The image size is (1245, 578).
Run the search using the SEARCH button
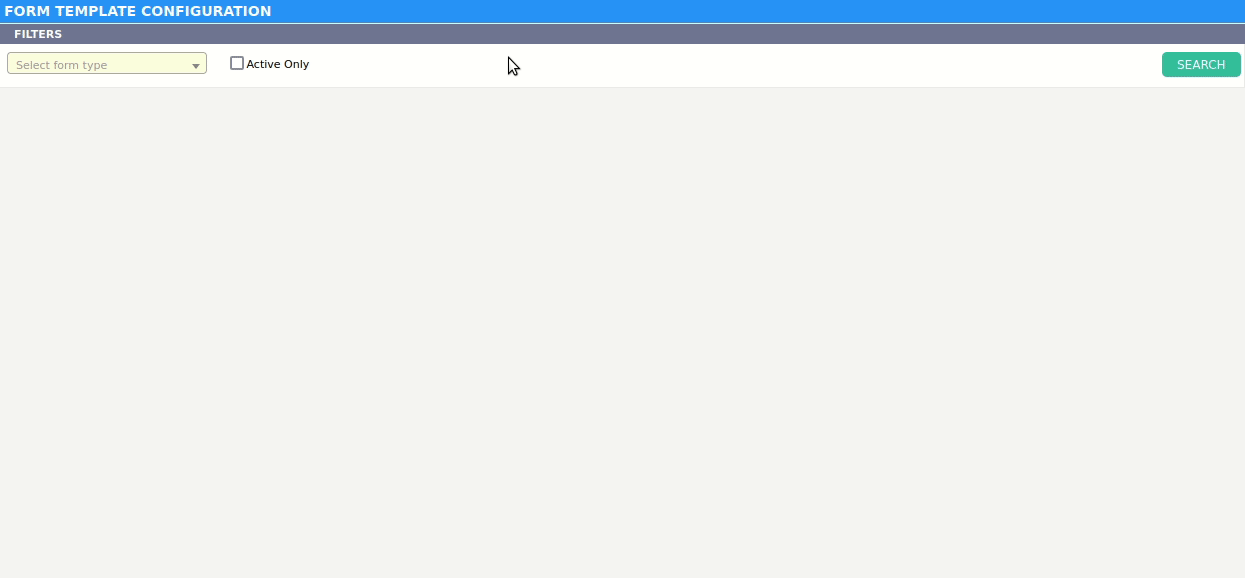(x=1201, y=65)
